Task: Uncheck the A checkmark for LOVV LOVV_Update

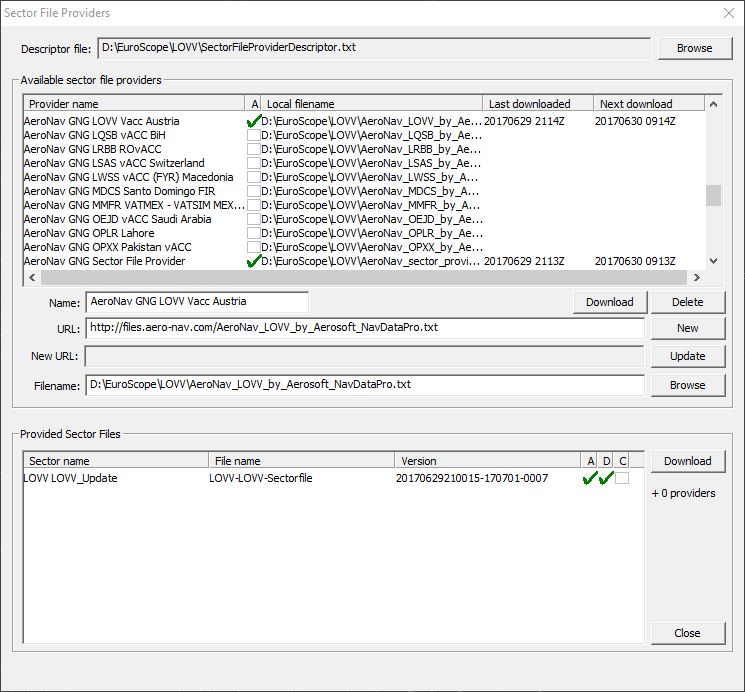Action: pos(590,478)
